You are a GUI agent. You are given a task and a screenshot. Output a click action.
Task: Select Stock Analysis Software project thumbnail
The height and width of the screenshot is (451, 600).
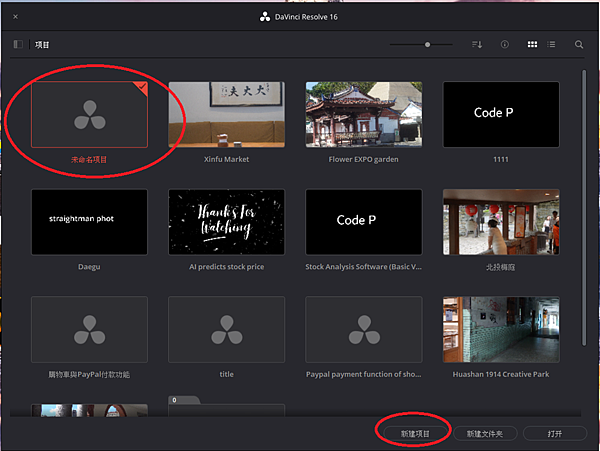tap(364, 222)
